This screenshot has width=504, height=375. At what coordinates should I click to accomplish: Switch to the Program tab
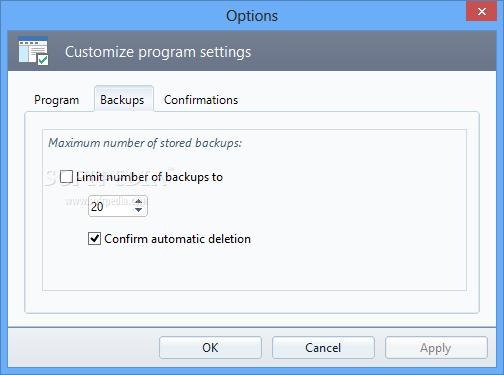point(57,100)
